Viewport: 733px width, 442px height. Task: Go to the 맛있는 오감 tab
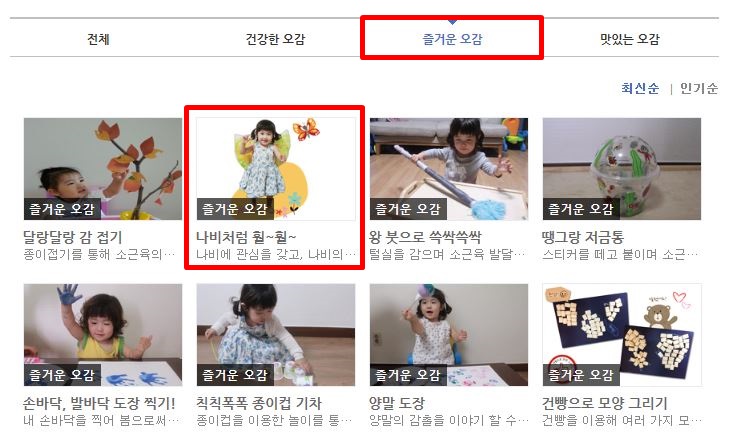click(630, 39)
